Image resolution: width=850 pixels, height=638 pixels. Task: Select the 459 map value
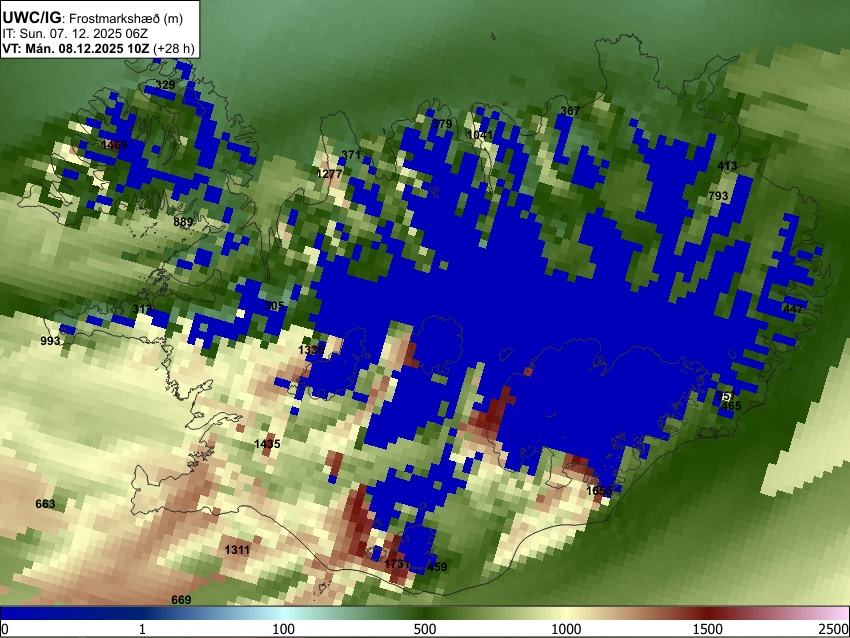(x=437, y=567)
